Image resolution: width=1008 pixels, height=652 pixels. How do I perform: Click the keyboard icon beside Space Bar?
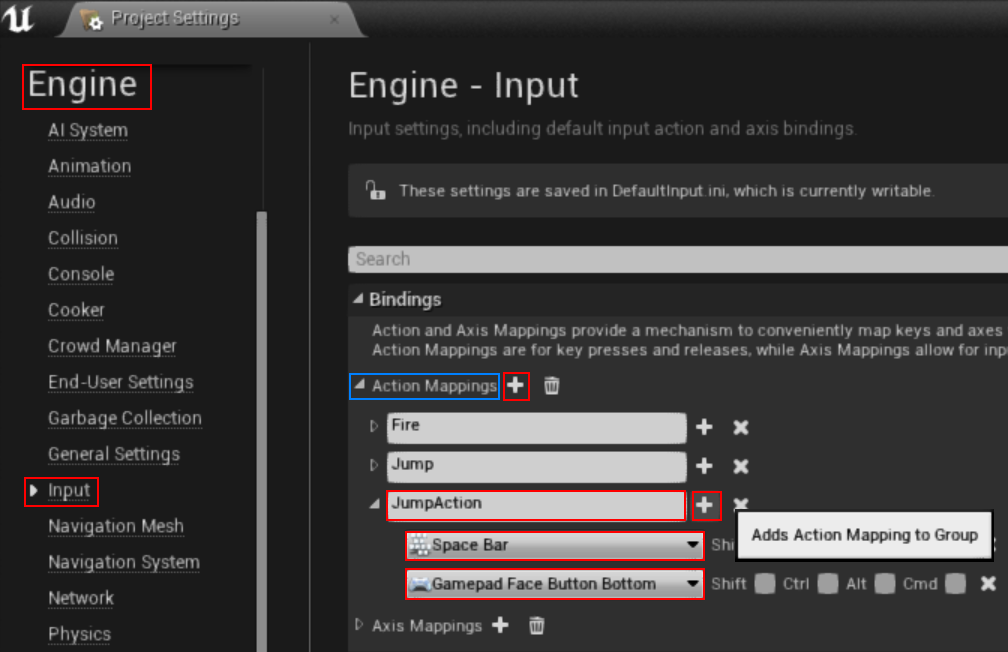coord(418,545)
